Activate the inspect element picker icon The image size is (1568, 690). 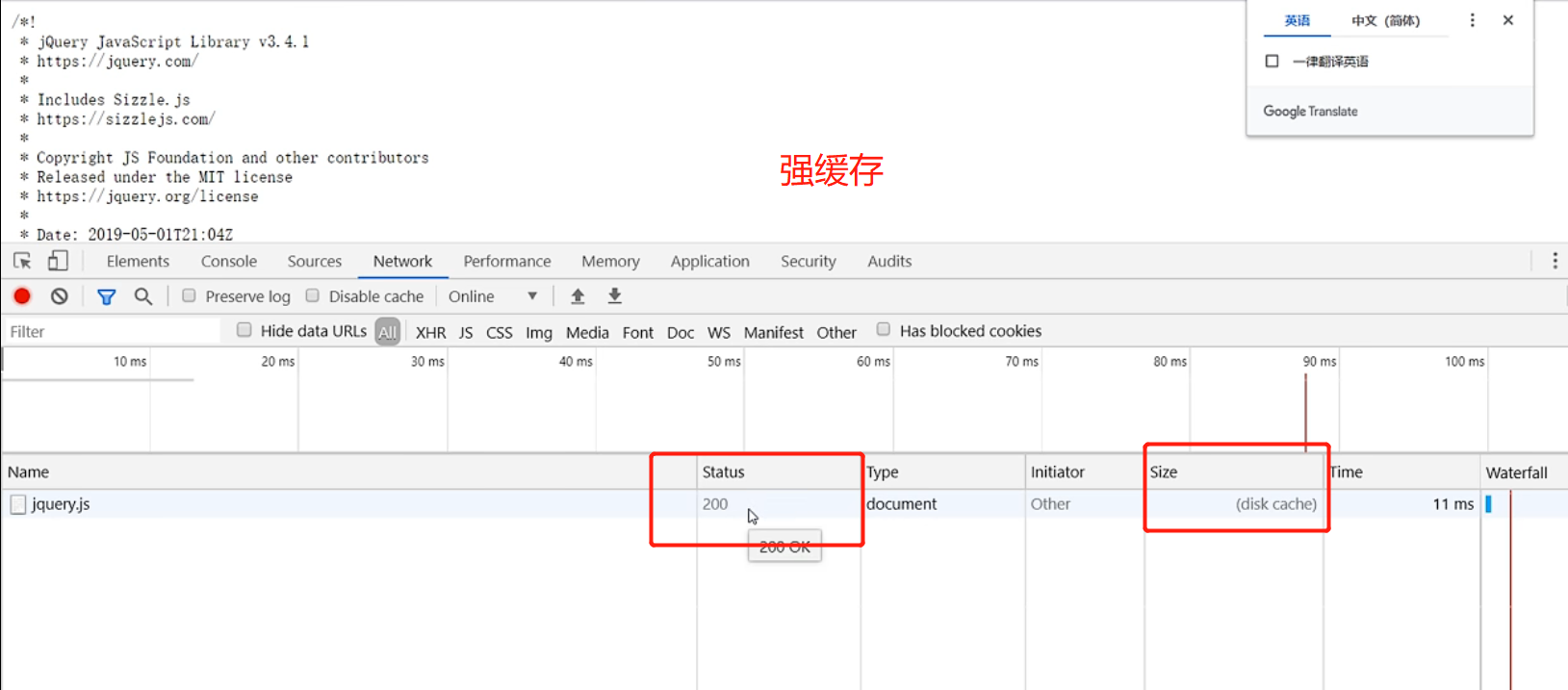pyautogui.click(x=22, y=261)
